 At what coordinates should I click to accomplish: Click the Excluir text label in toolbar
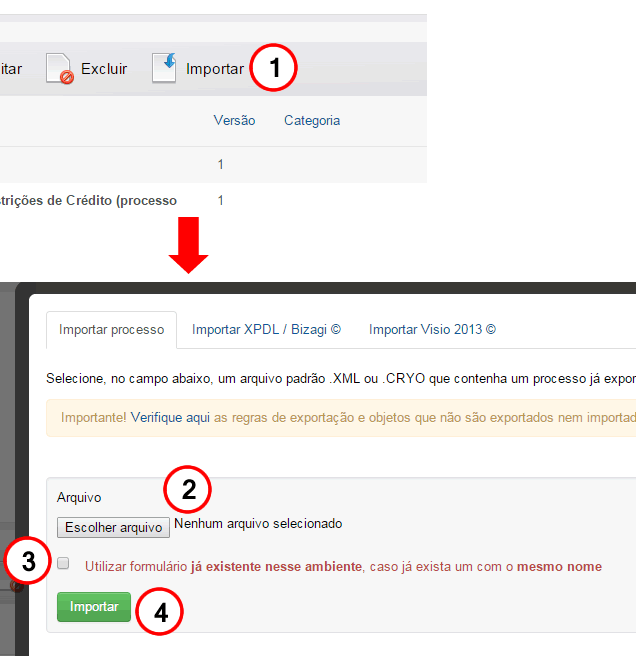(104, 69)
